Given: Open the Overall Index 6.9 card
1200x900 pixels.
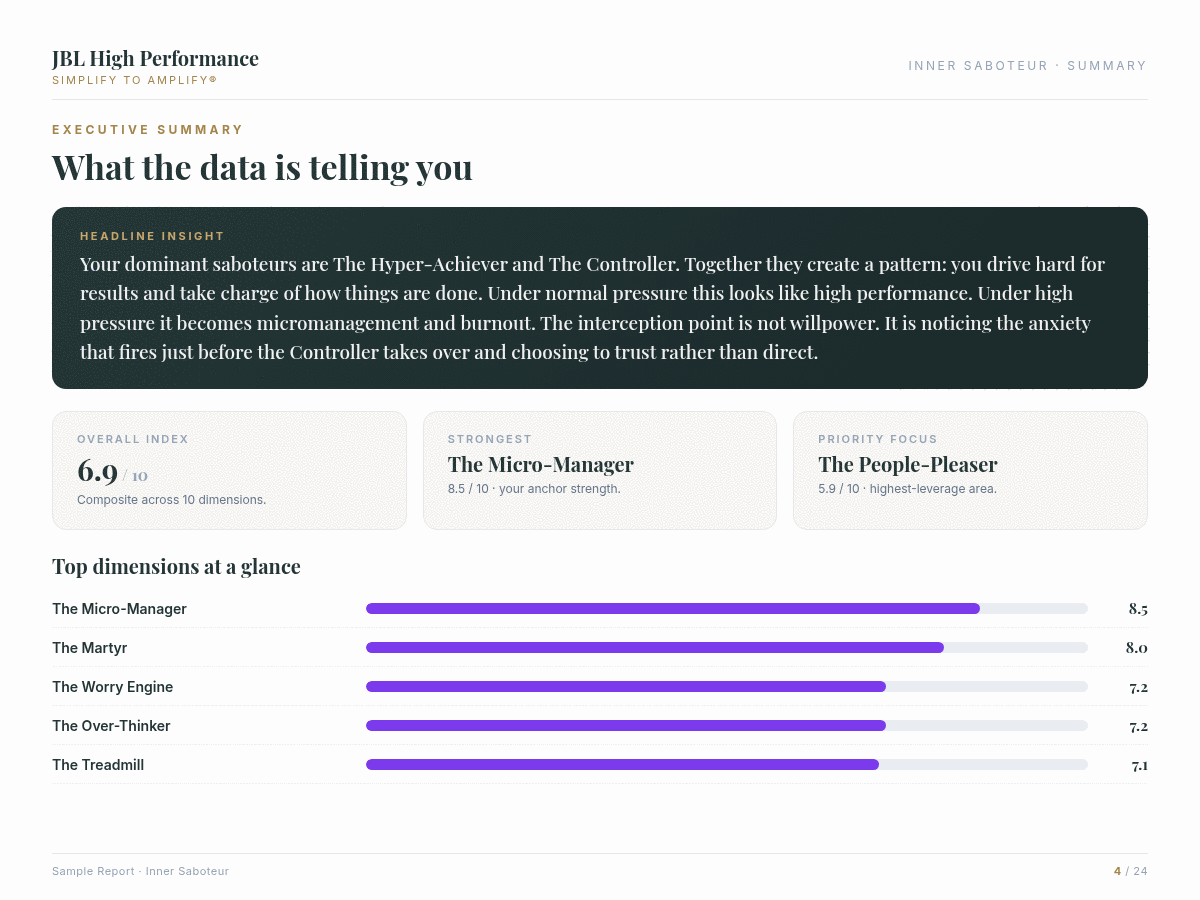Looking at the screenshot, I should pyautogui.click(x=229, y=470).
